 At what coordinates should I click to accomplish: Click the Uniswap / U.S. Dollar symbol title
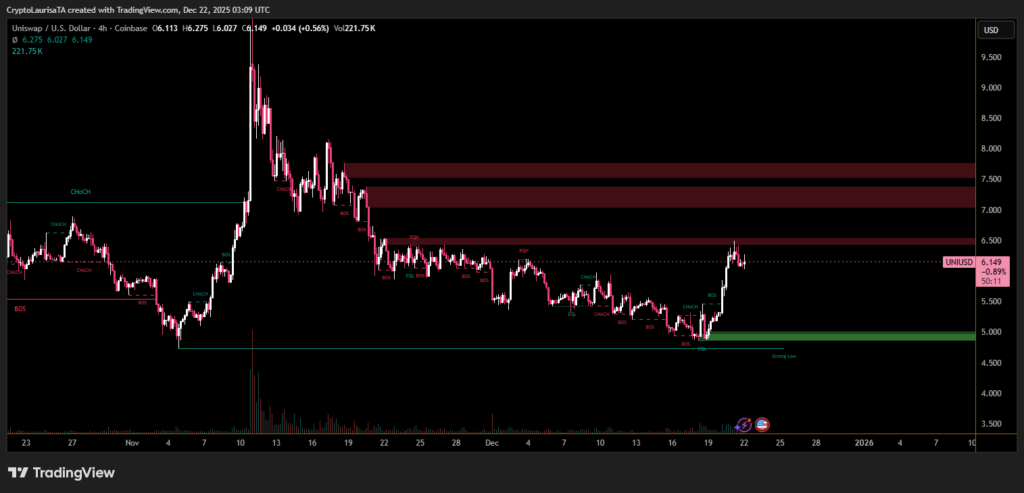49,29
